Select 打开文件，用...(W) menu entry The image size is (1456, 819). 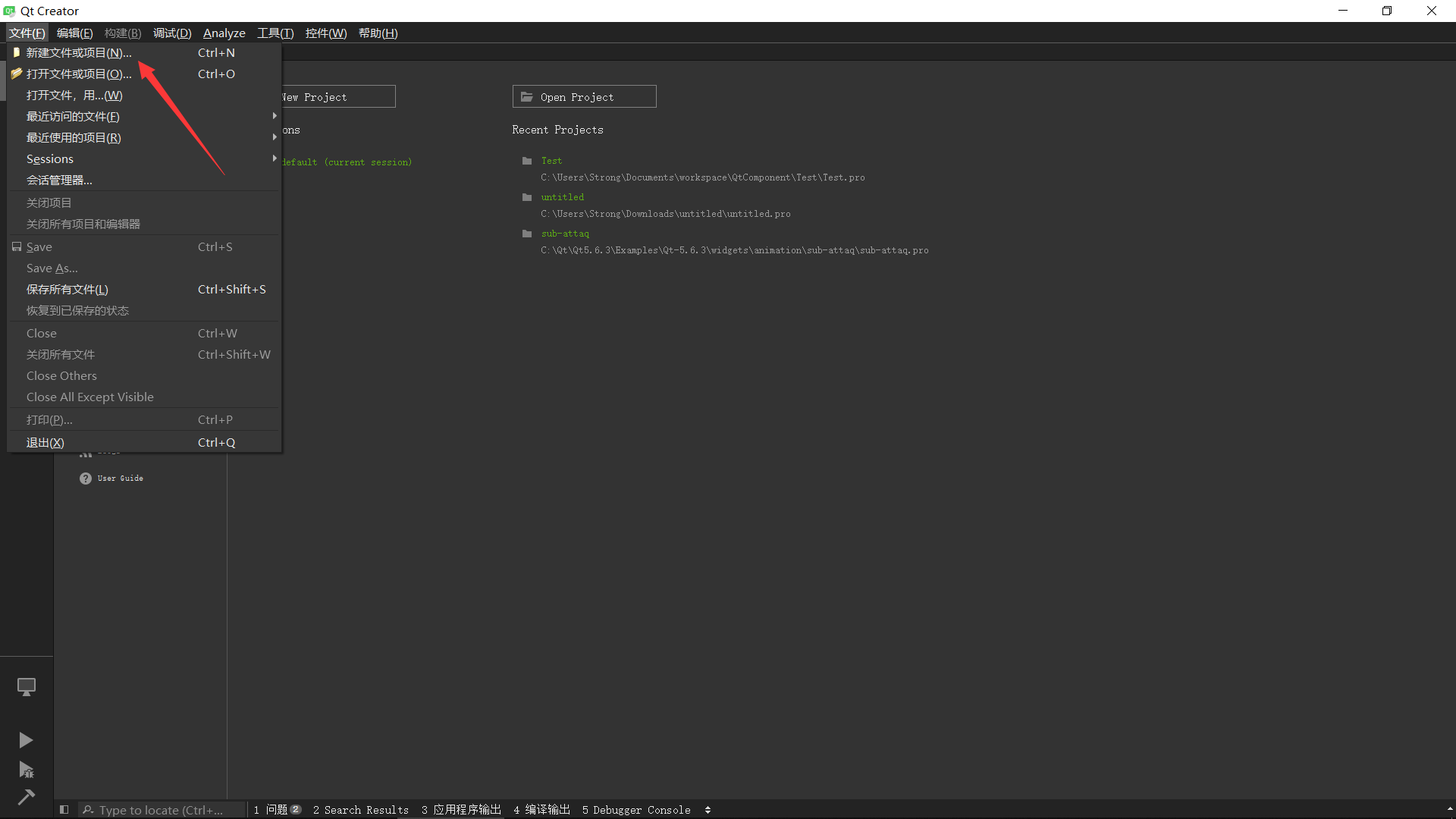click(144, 95)
